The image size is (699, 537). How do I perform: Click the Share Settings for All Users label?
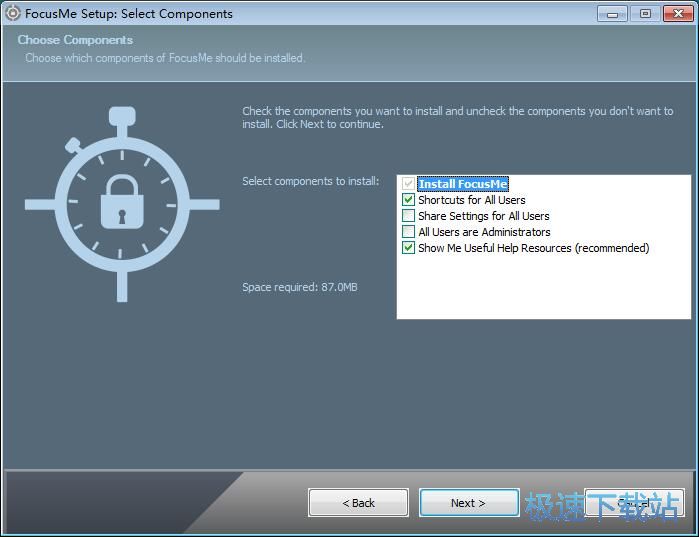point(484,216)
